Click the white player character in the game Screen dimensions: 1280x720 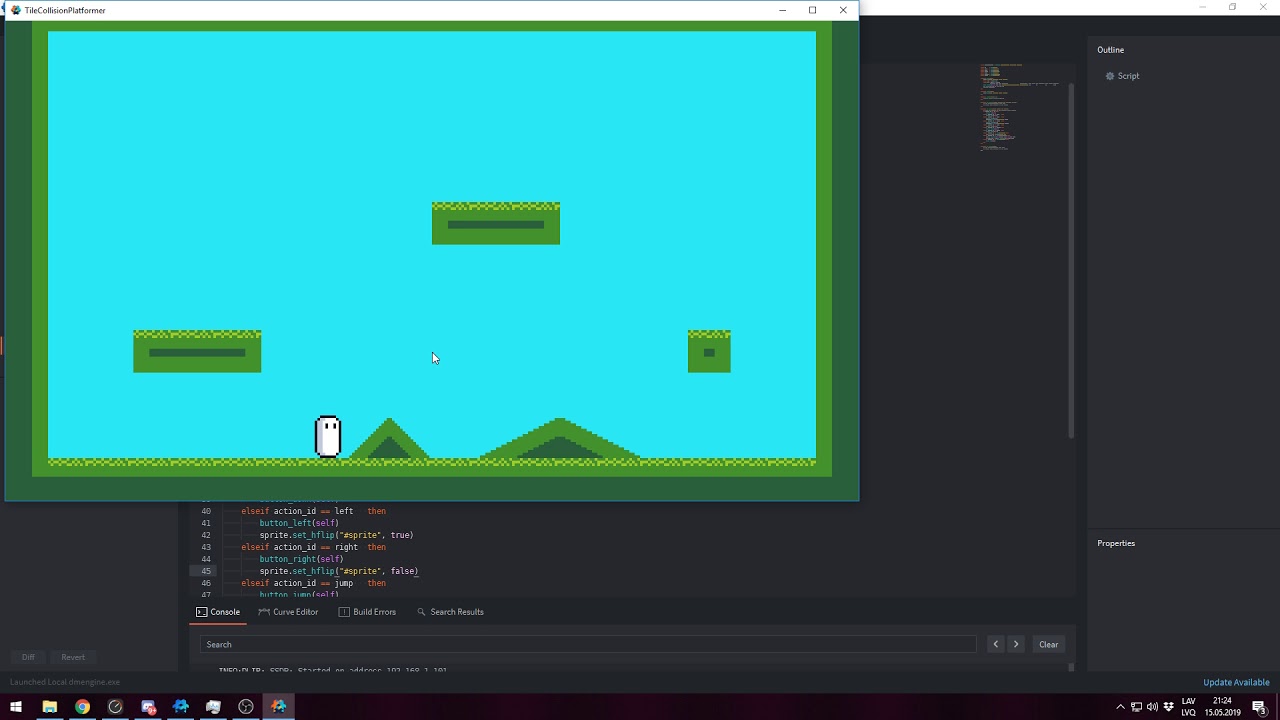(x=328, y=437)
